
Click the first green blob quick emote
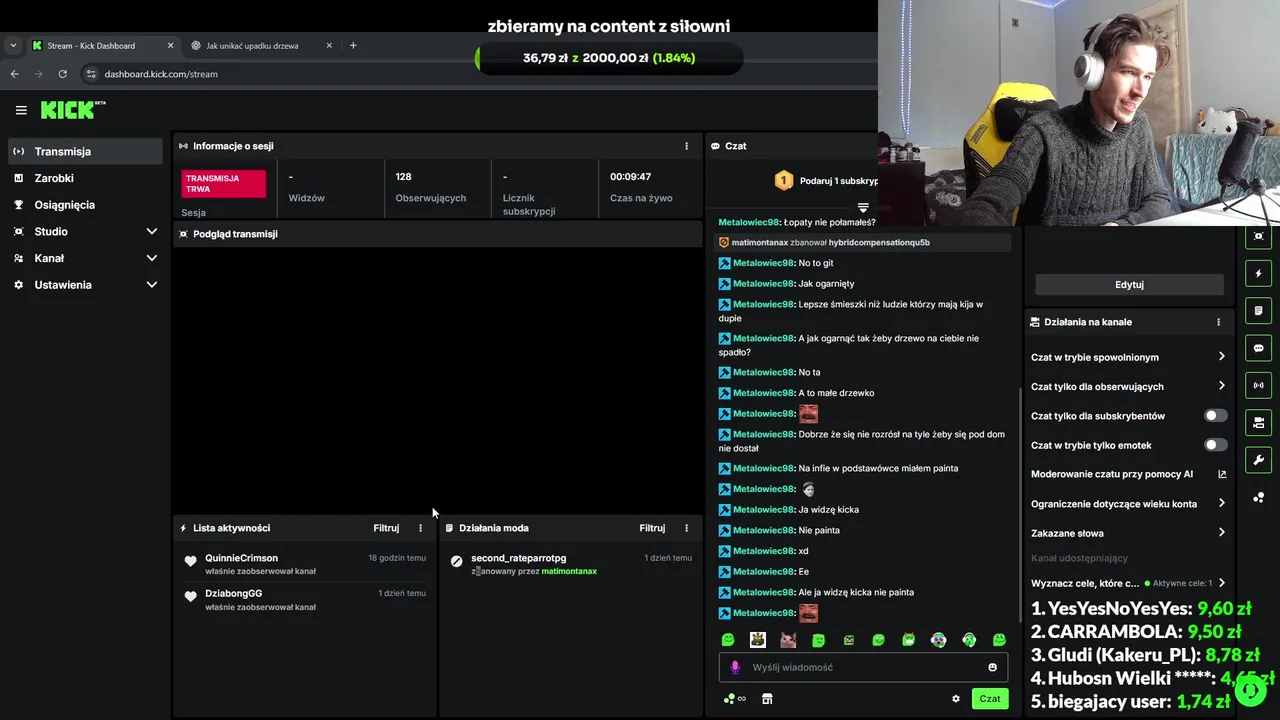[x=728, y=640]
